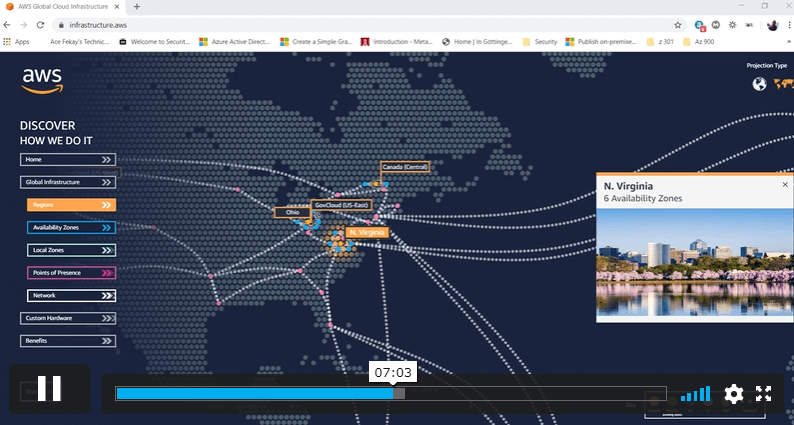Viewport: 794px width, 425px height.
Task: Bookmark this page with star
Action: click(x=678, y=25)
